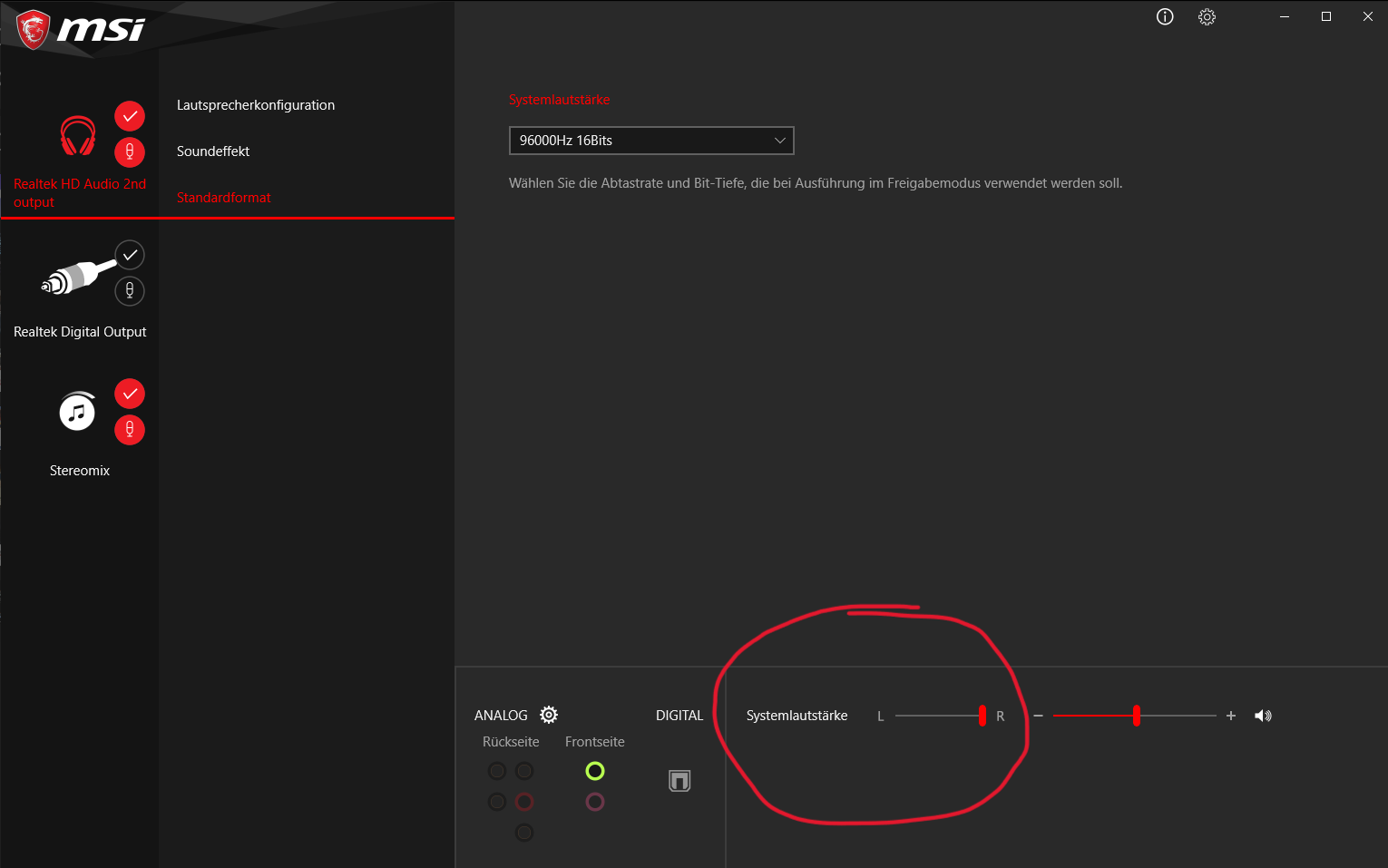
Task: Click the red Systemlautstärke heading
Action: click(x=559, y=100)
